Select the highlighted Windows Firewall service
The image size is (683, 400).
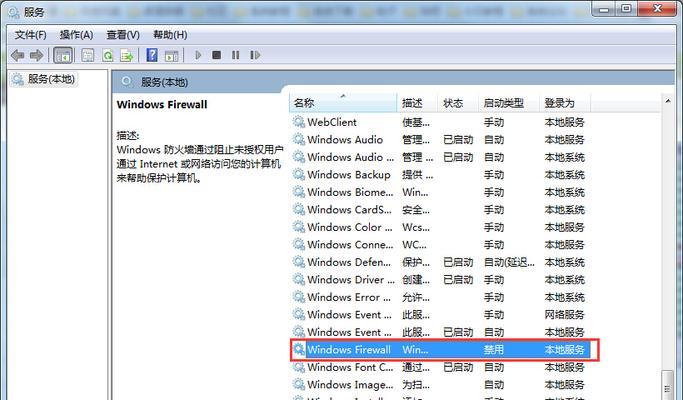pyautogui.click(x=440, y=349)
